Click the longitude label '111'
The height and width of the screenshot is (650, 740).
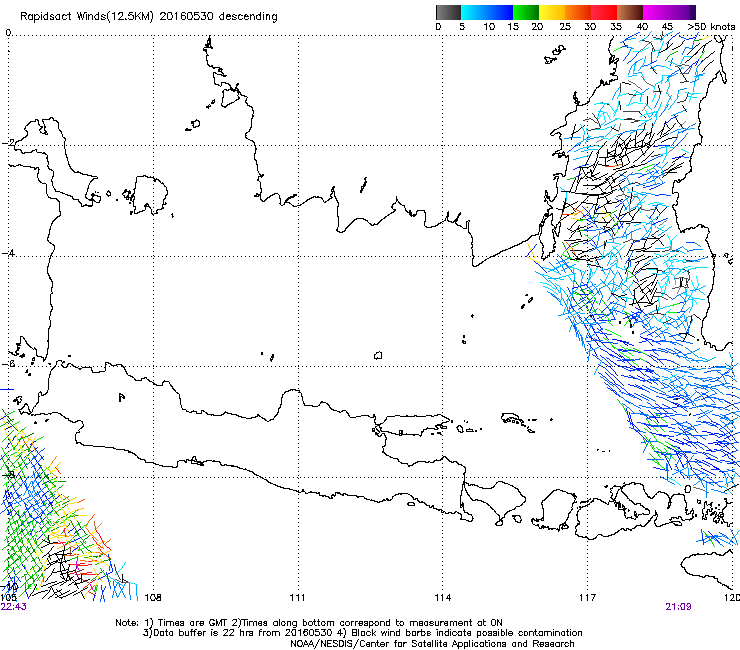[297, 598]
